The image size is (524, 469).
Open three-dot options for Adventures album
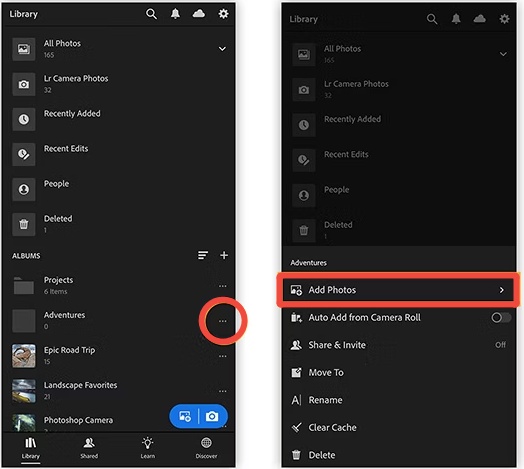coord(223,321)
